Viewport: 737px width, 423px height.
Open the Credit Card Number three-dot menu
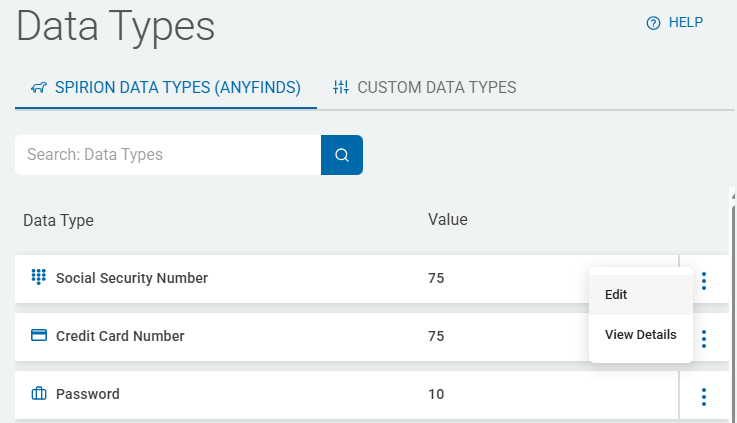coord(704,338)
